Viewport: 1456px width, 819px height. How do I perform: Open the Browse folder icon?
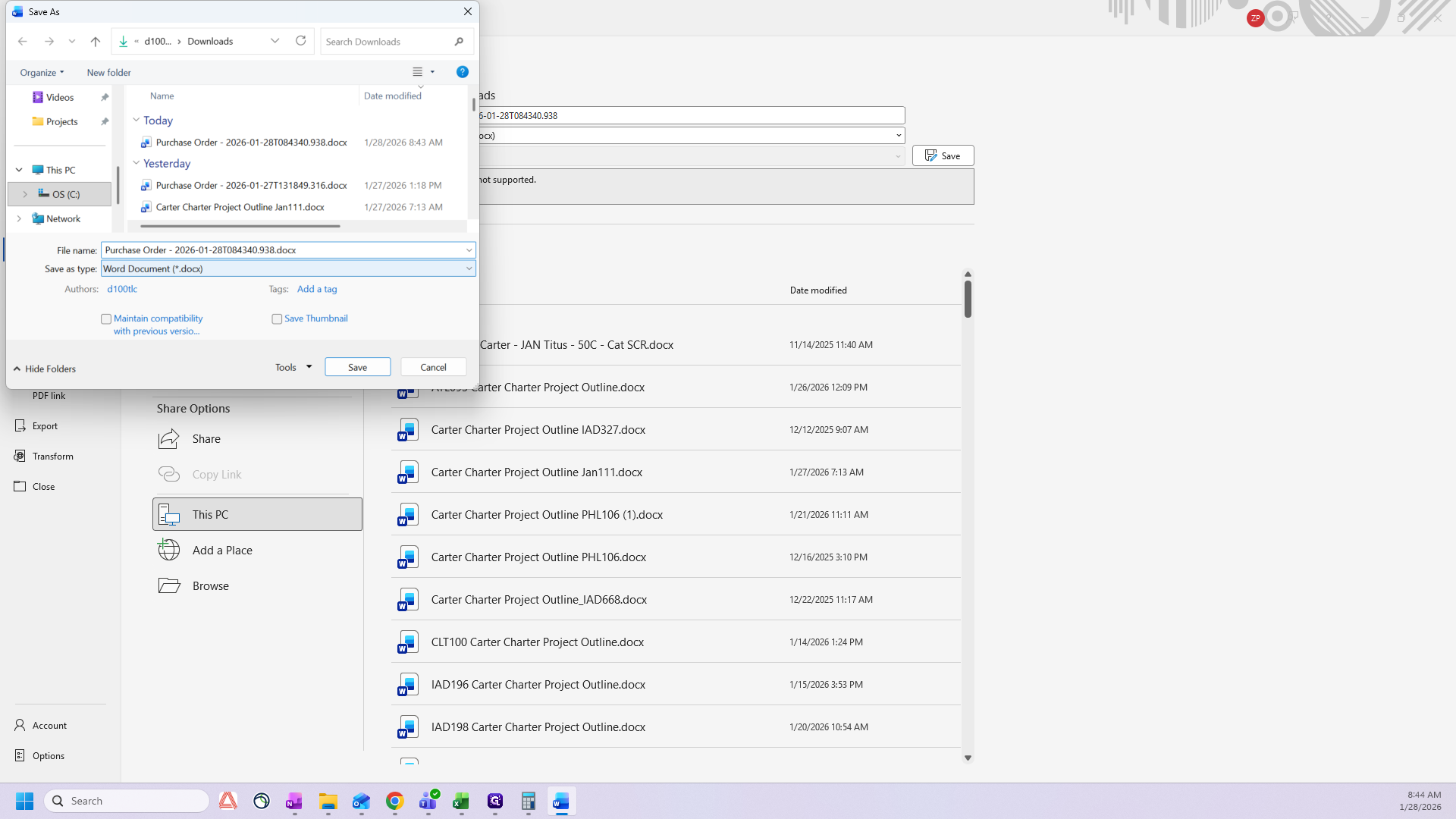168,585
